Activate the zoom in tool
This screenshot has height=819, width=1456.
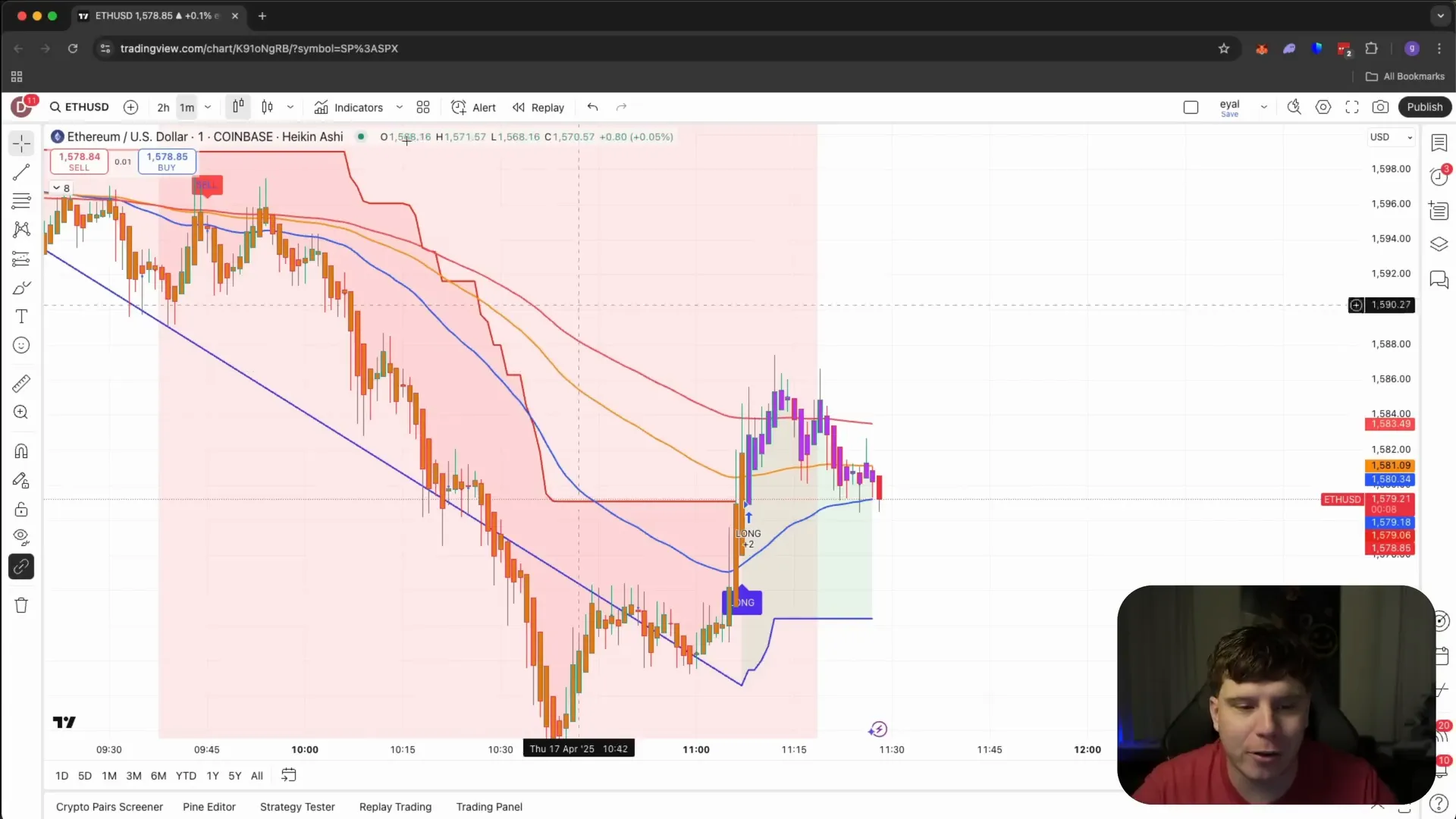[21, 413]
